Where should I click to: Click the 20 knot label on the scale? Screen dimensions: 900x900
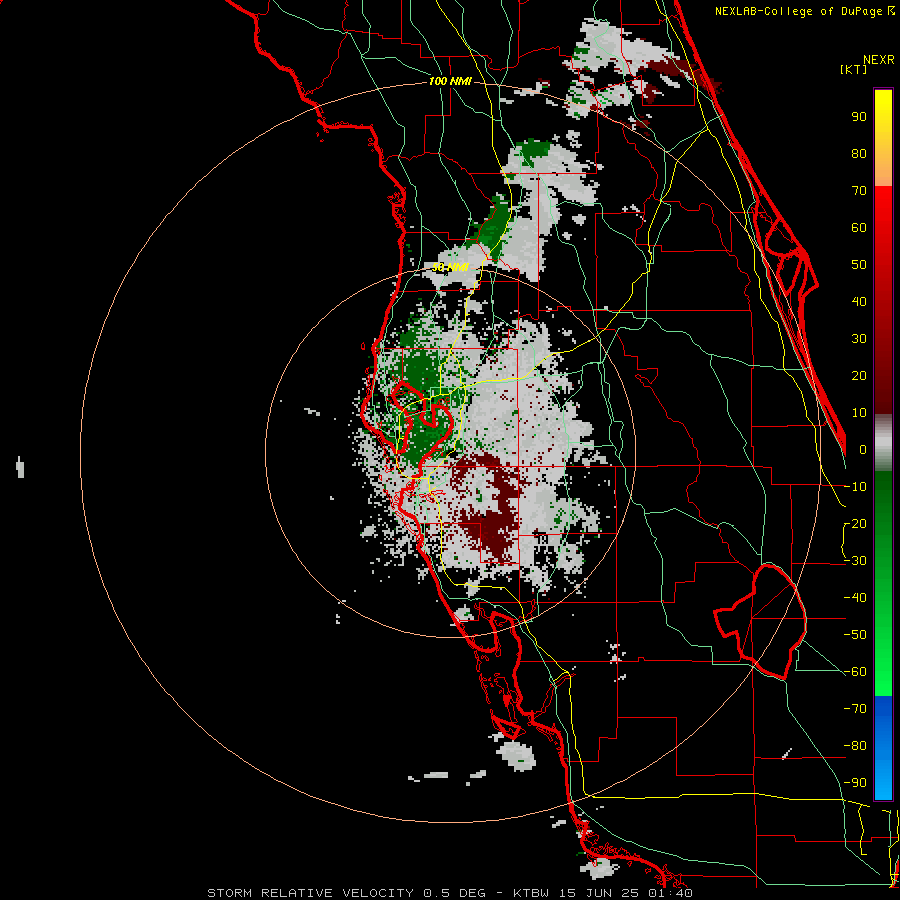tap(859, 375)
